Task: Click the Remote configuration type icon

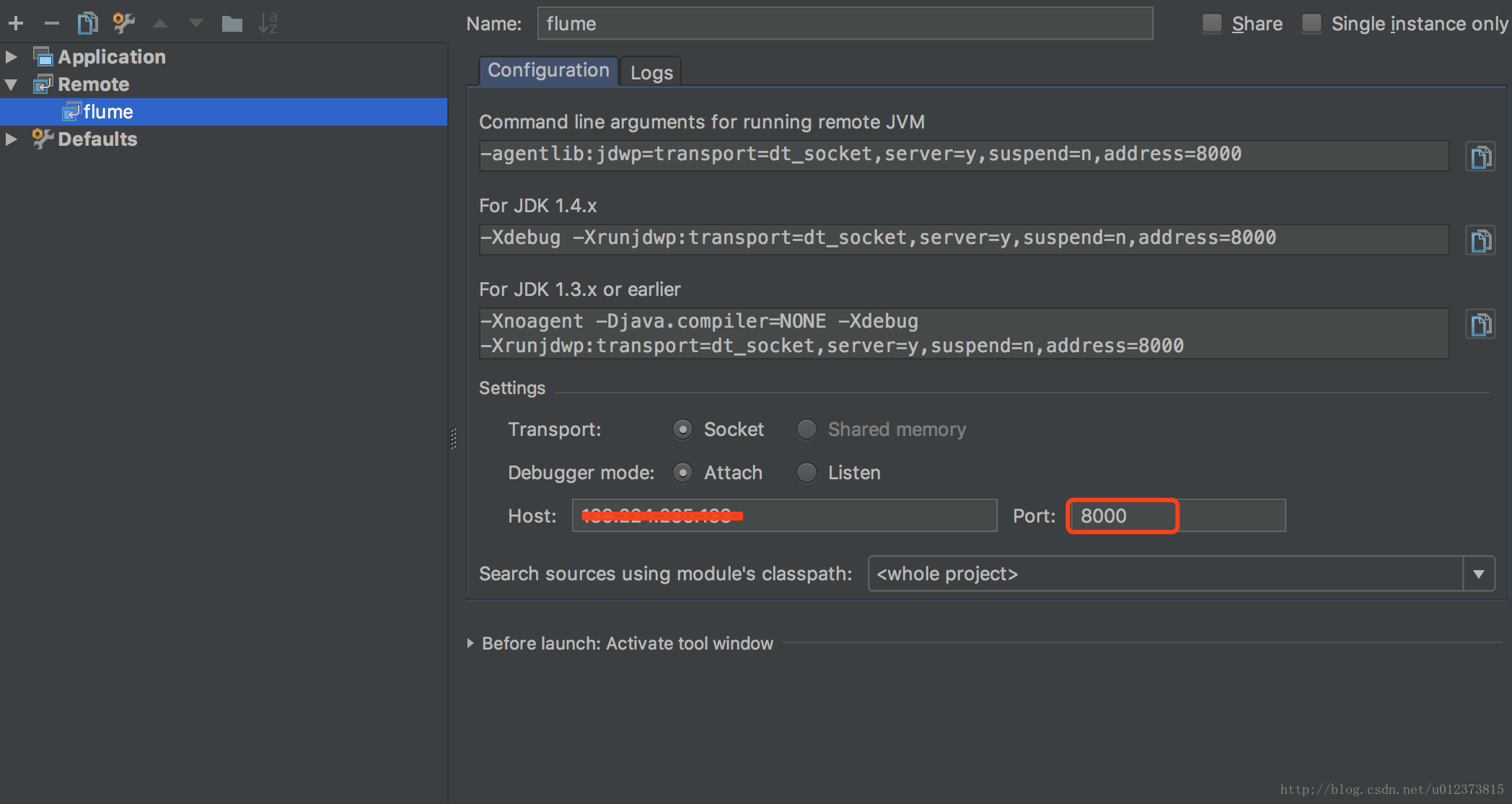Action: pyautogui.click(x=43, y=84)
